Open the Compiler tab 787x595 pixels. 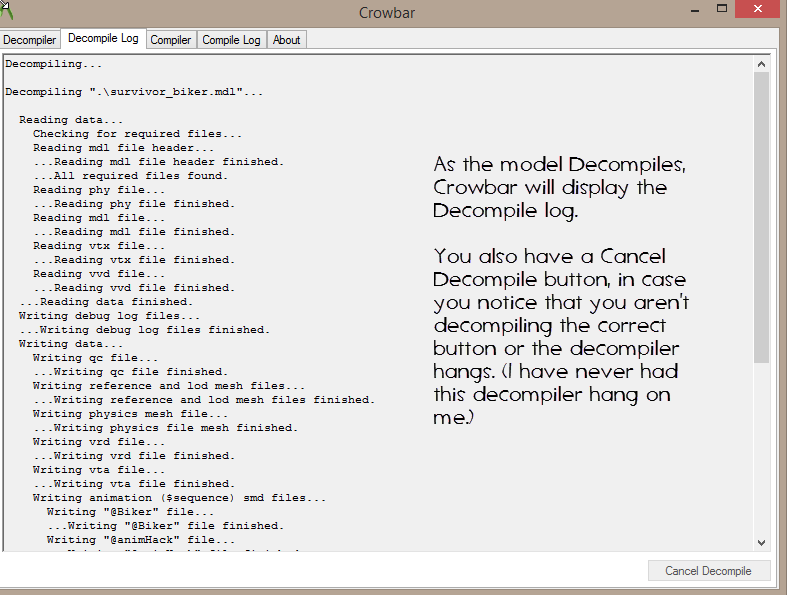(x=171, y=40)
